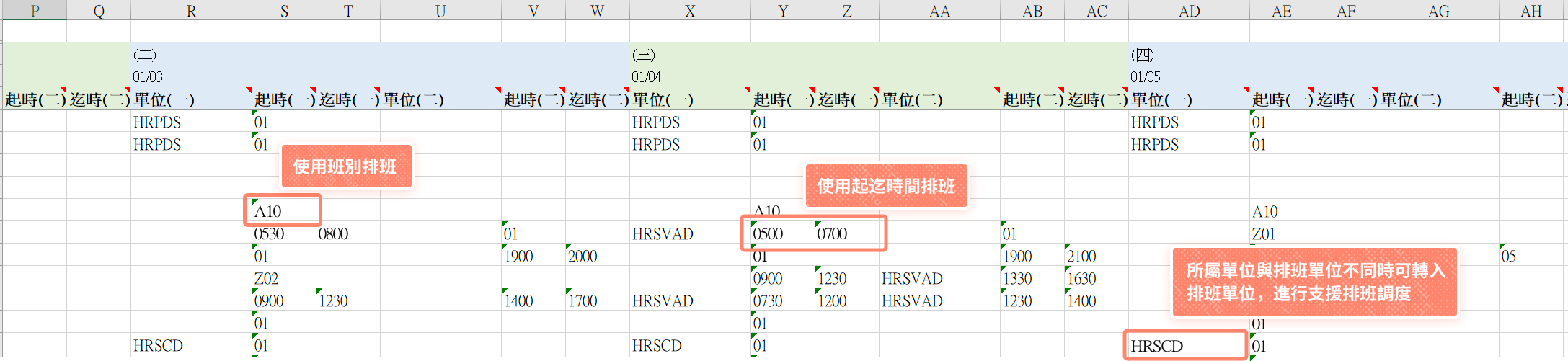Image resolution: width=1568 pixels, height=361 pixels.
Task: Click column header X
Action: (x=690, y=10)
